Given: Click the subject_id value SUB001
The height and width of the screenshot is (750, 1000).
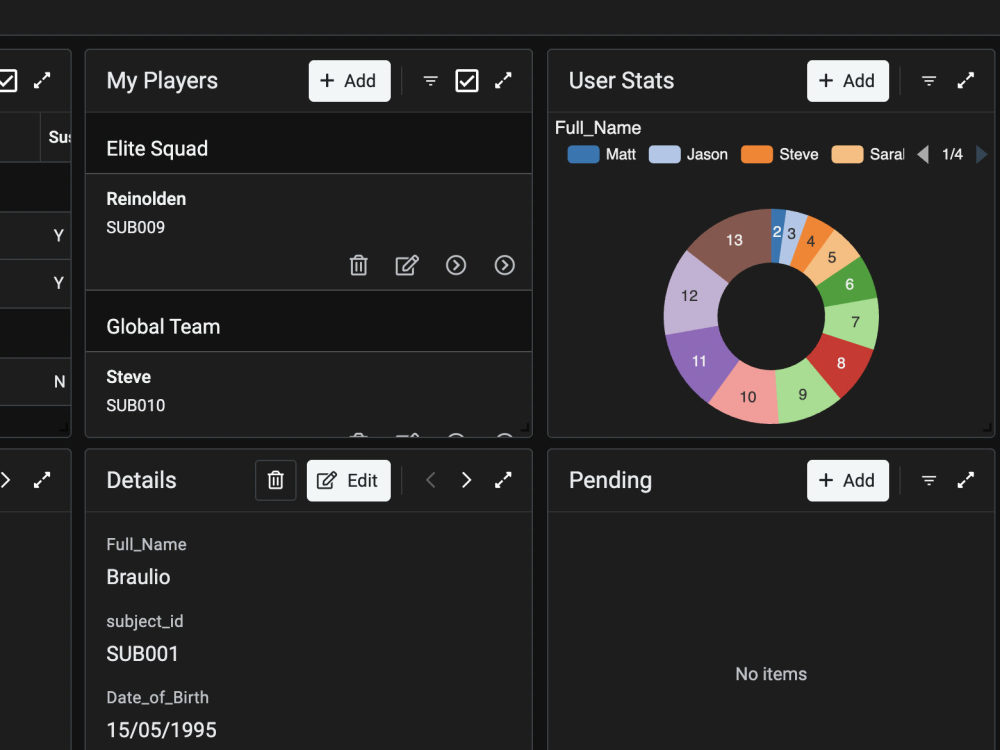Looking at the screenshot, I should 142,654.
